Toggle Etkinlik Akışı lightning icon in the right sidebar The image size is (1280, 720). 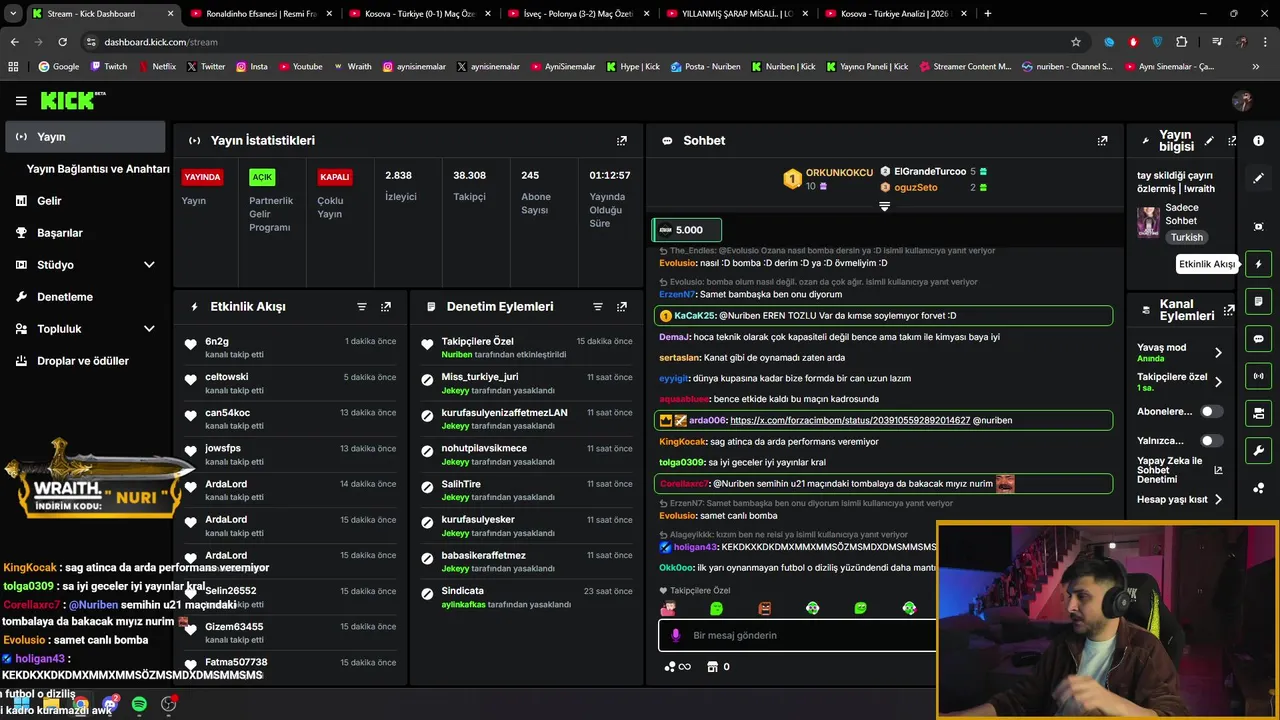(x=1258, y=264)
